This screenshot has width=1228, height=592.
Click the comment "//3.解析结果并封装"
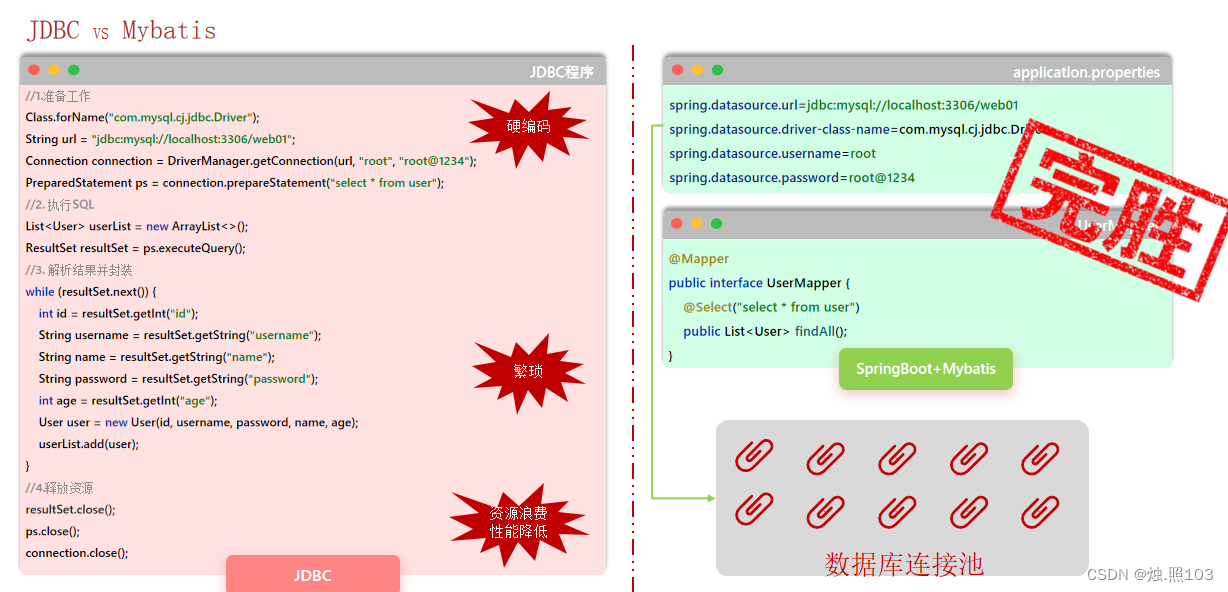[79, 270]
